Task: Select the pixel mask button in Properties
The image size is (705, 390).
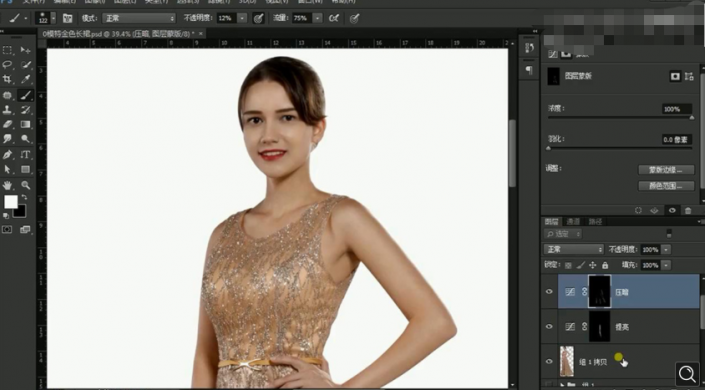Action: [675, 76]
